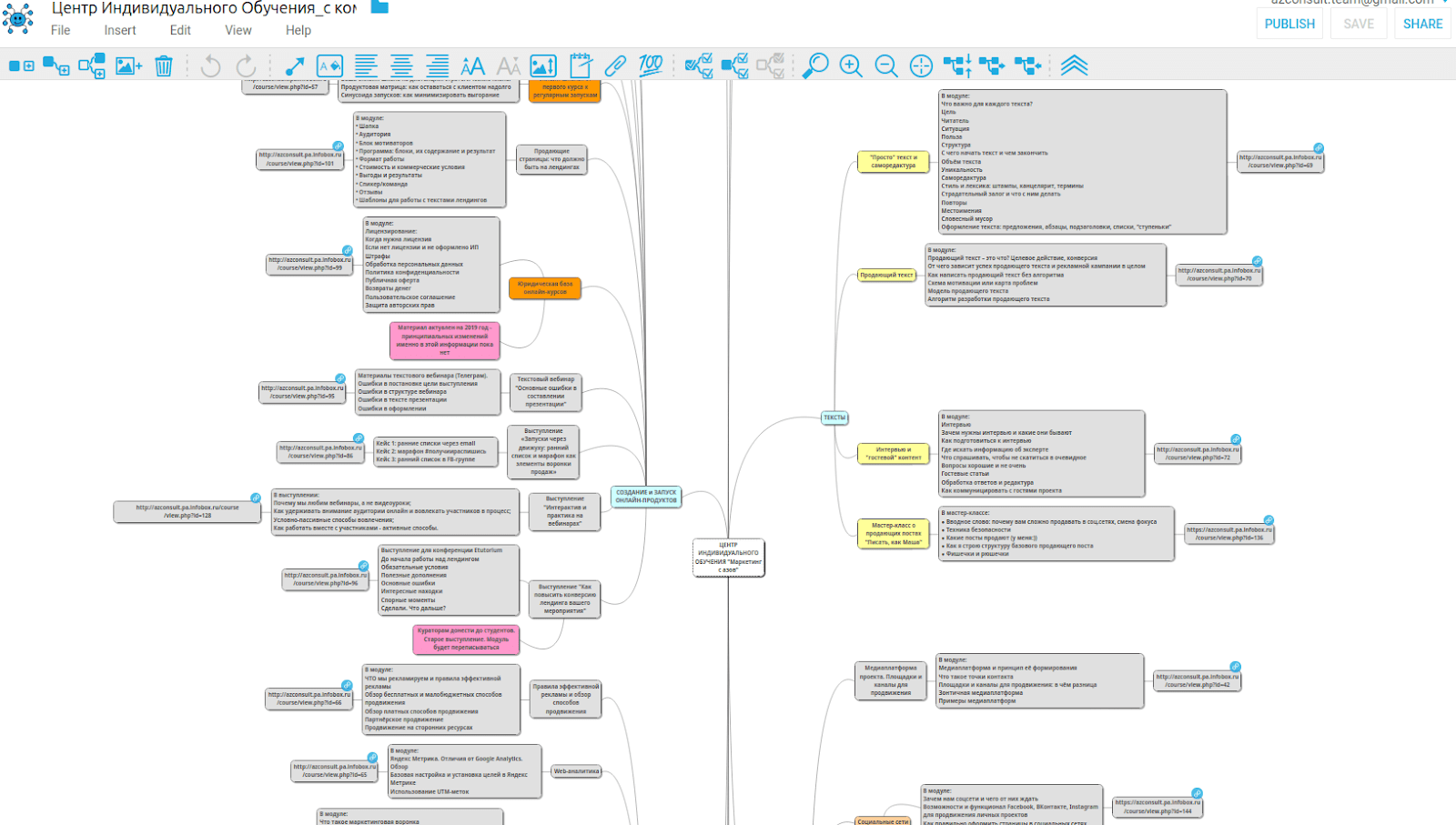The width and height of the screenshot is (1456, 825).
Task: Select the yellow Продающий текст node
Action: point(886,275)
